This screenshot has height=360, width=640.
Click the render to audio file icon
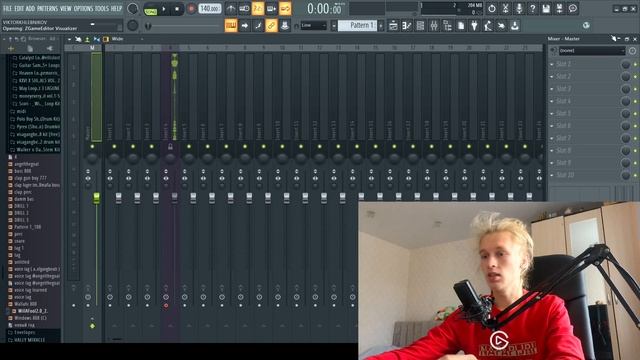[x=559, y=9]
